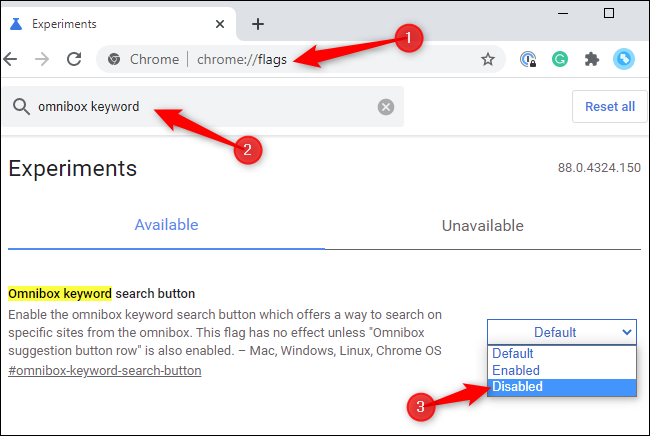Viewport: 650px width, 436px height.
Task: Click the 'omnibox keyword' search field
Action: 203,107
